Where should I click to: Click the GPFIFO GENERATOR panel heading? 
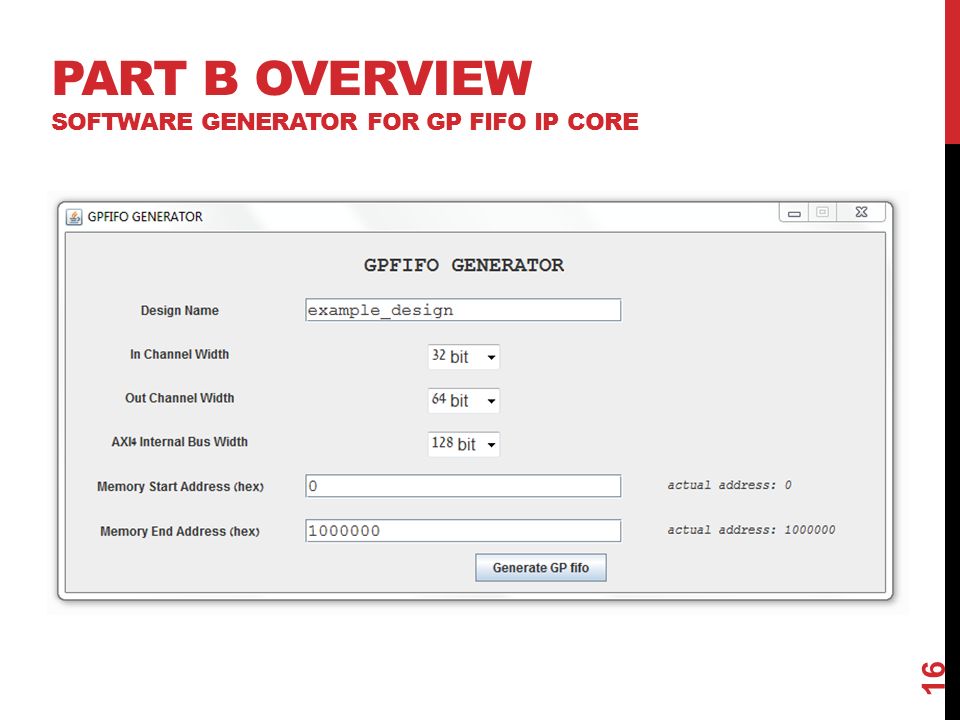click(x=463, y=265)
